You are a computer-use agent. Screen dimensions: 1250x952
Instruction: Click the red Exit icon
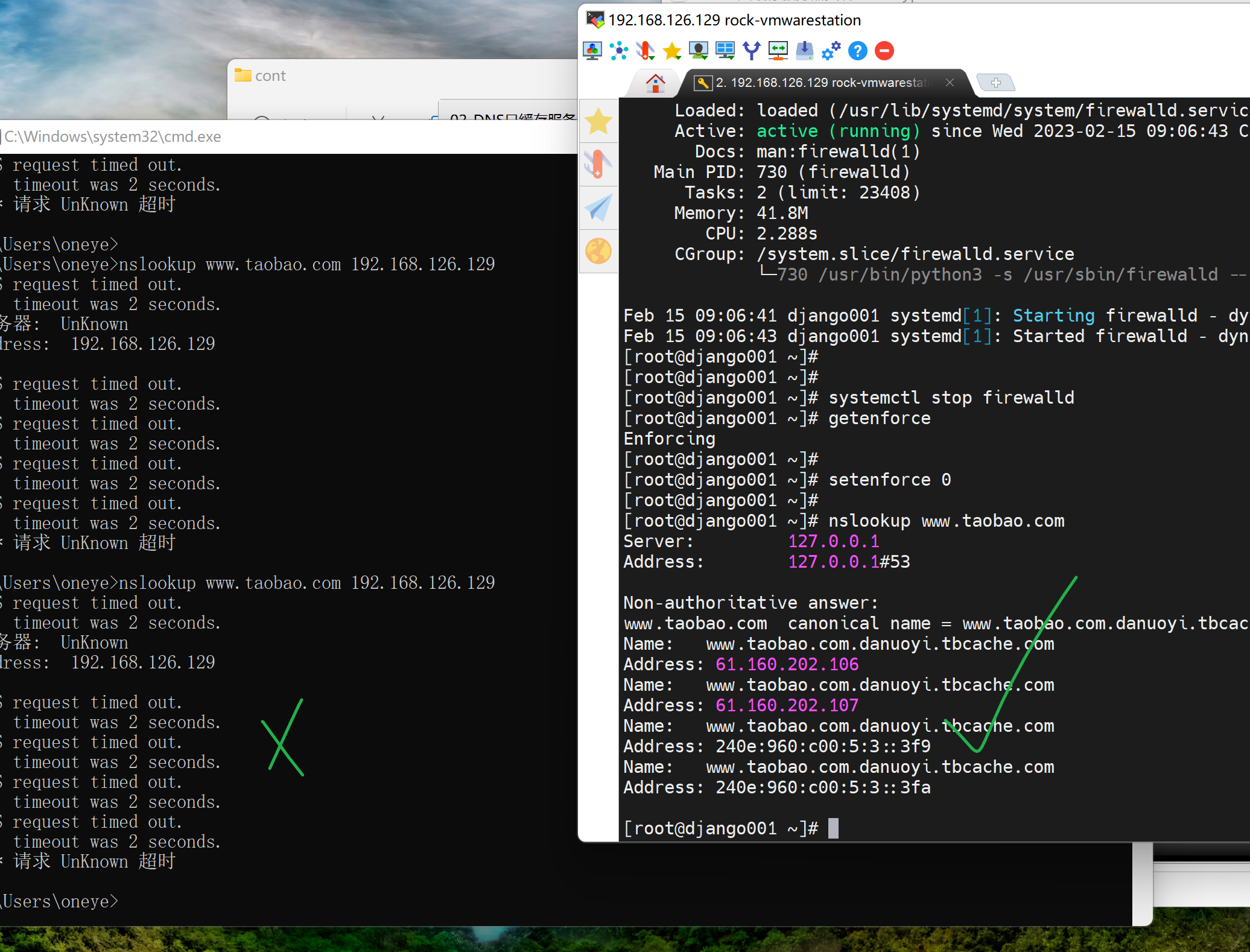pos(884,51)
